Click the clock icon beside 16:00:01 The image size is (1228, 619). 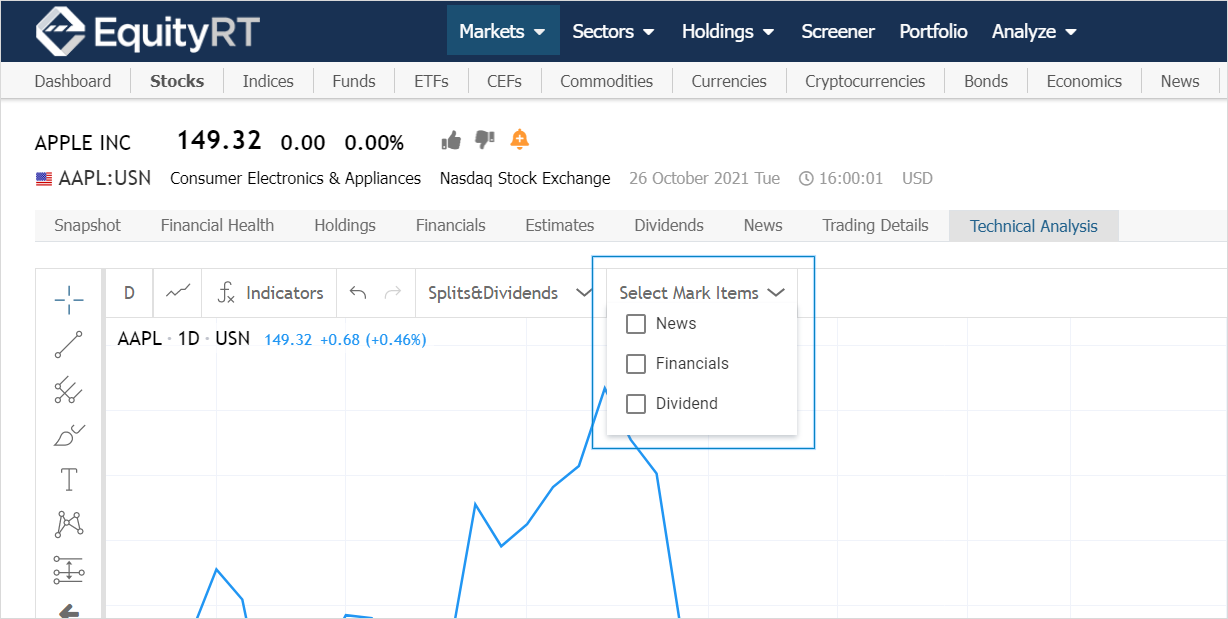click(x=807, y=179)
